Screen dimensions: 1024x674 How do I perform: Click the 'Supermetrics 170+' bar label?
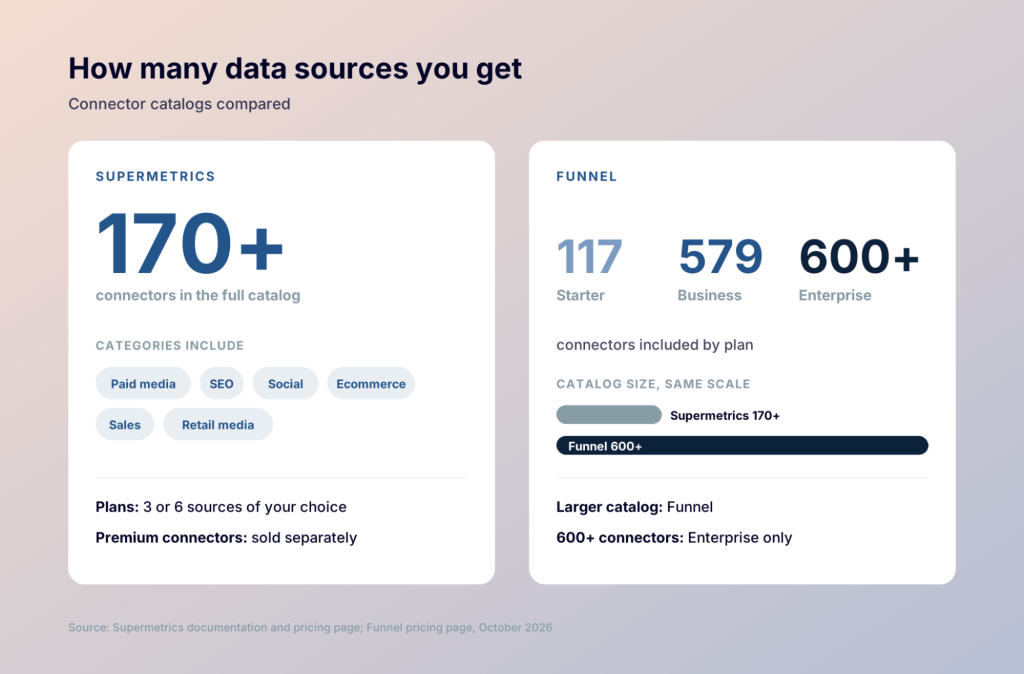point(725,415)
